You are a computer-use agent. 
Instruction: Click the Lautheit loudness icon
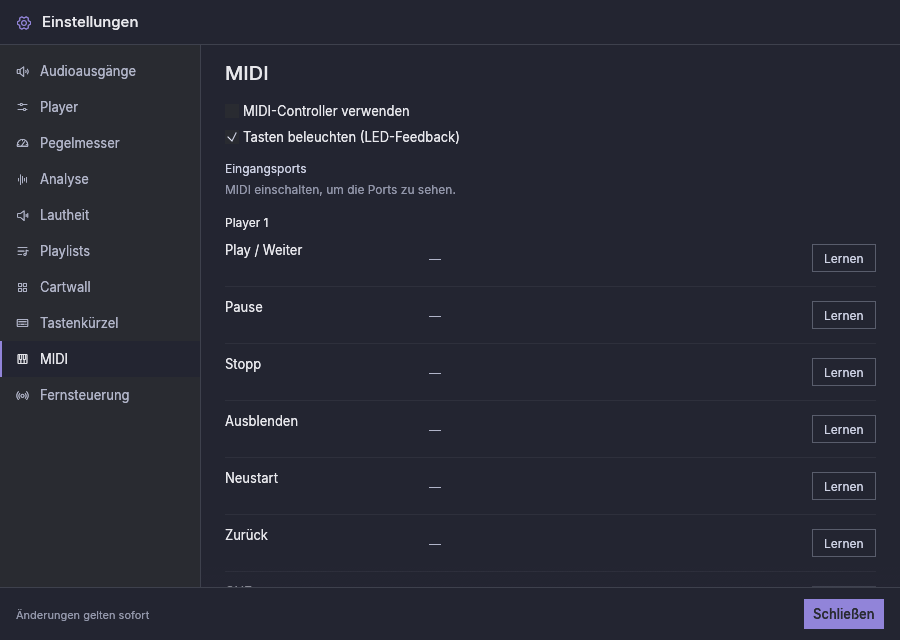click(x=22, y=215)
